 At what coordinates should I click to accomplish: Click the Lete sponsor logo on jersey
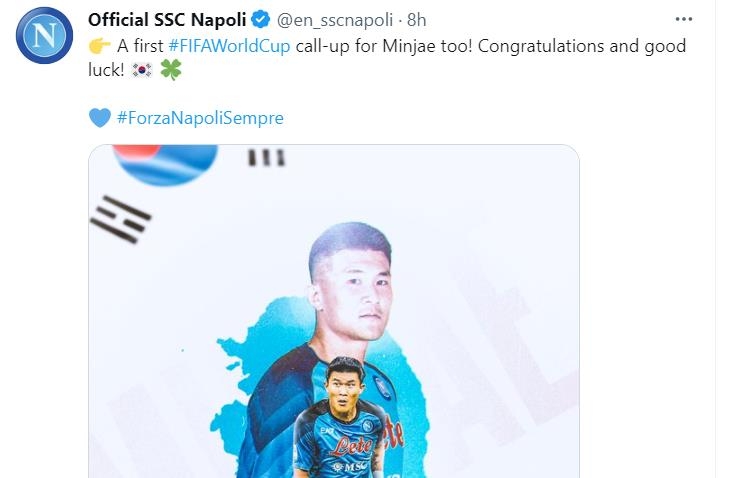pyautogui.click(x=350, y=445)
